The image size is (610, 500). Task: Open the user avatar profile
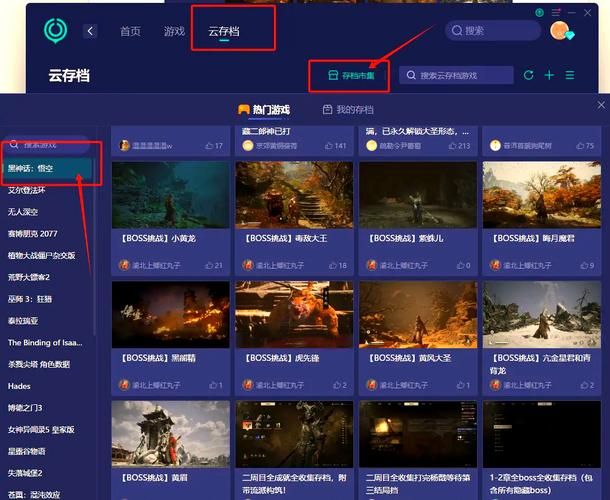click(560, 31)
